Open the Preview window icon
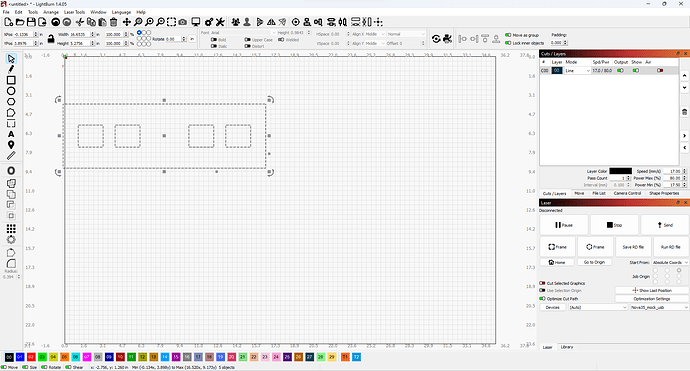The height and width of the screenshot is (371, 690). [x=196, y=22]
